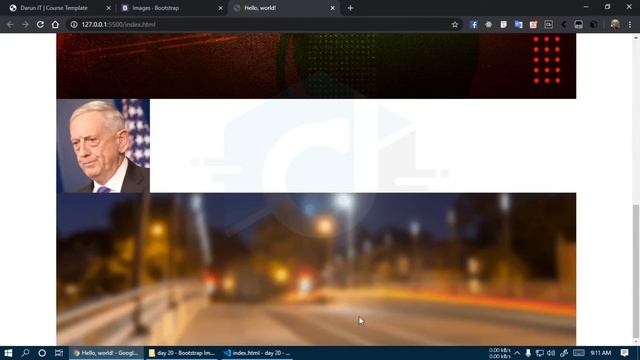Image resolution: width=640 pixels, height=360 pixels.
Task: Close the Images Bootstrap tab
Action: [220, 8]
